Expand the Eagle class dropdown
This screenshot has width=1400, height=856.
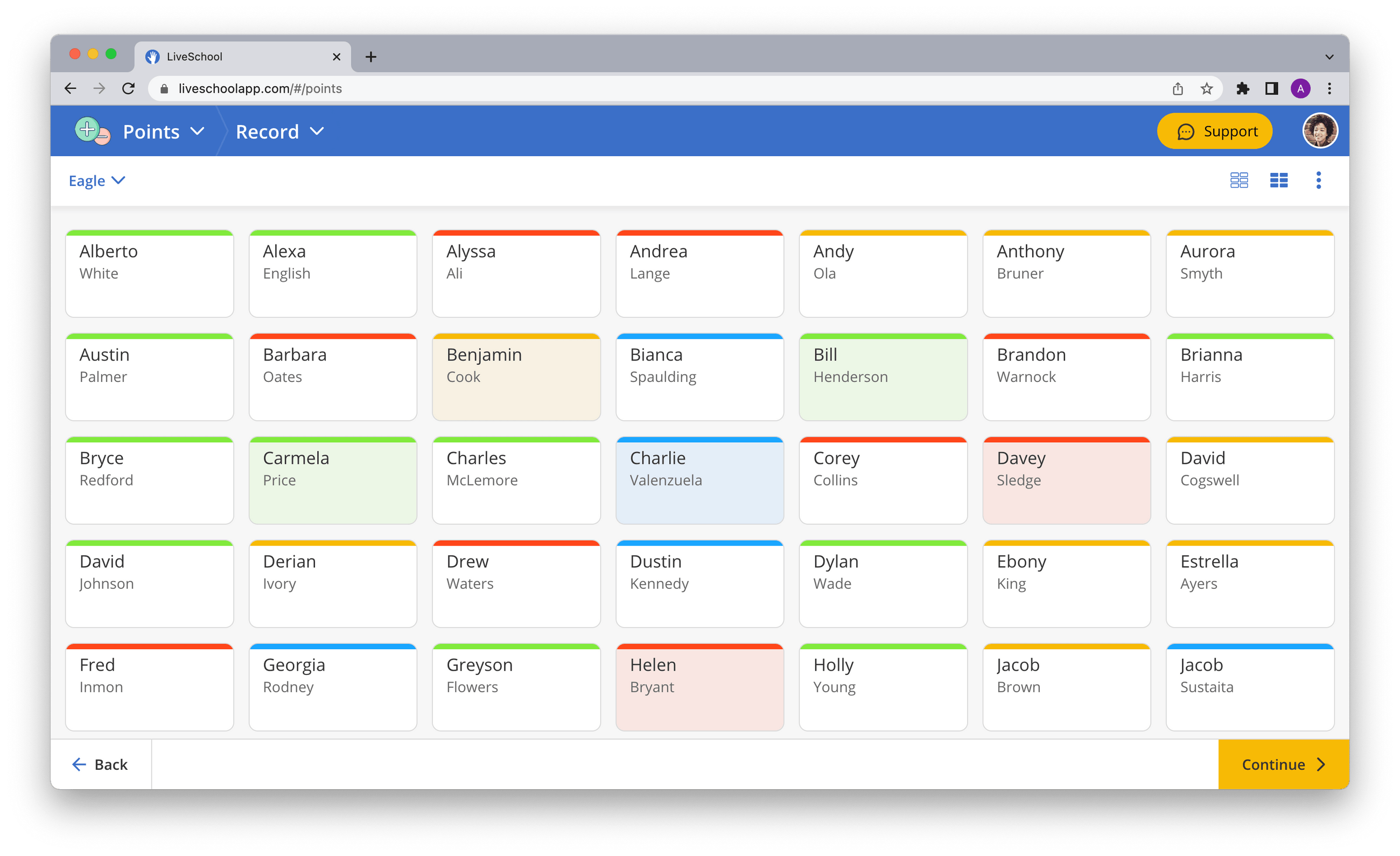[96, 181]
